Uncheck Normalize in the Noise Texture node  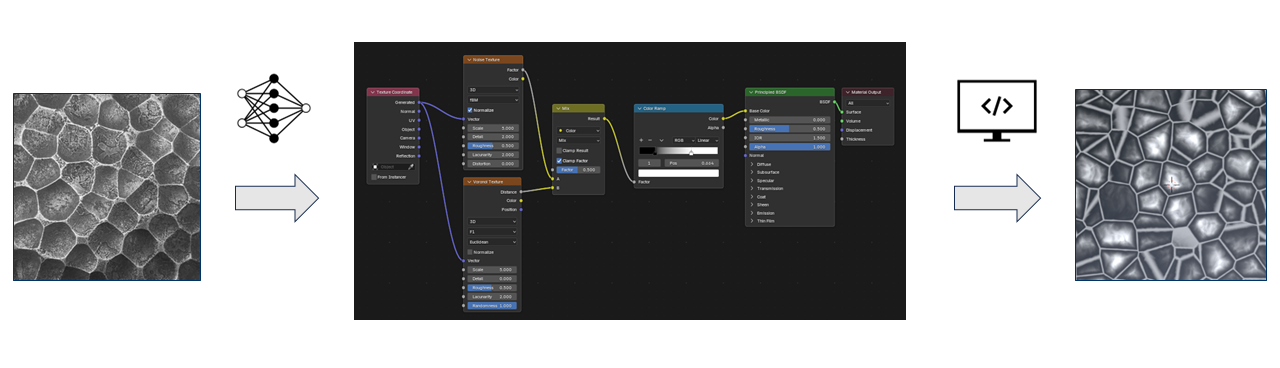470,109
